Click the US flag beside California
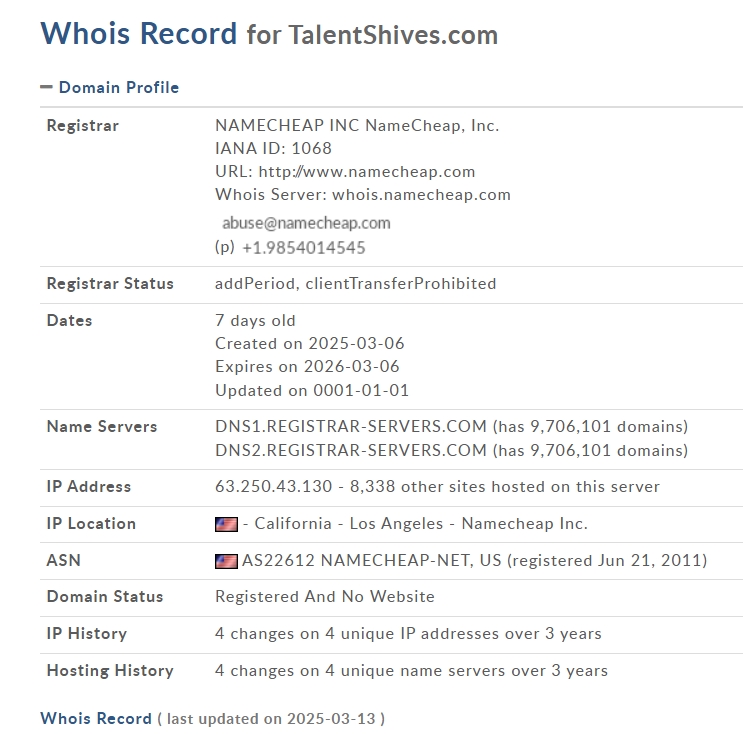Viewport: 743px width, 734px height. [x=226, y=524]
